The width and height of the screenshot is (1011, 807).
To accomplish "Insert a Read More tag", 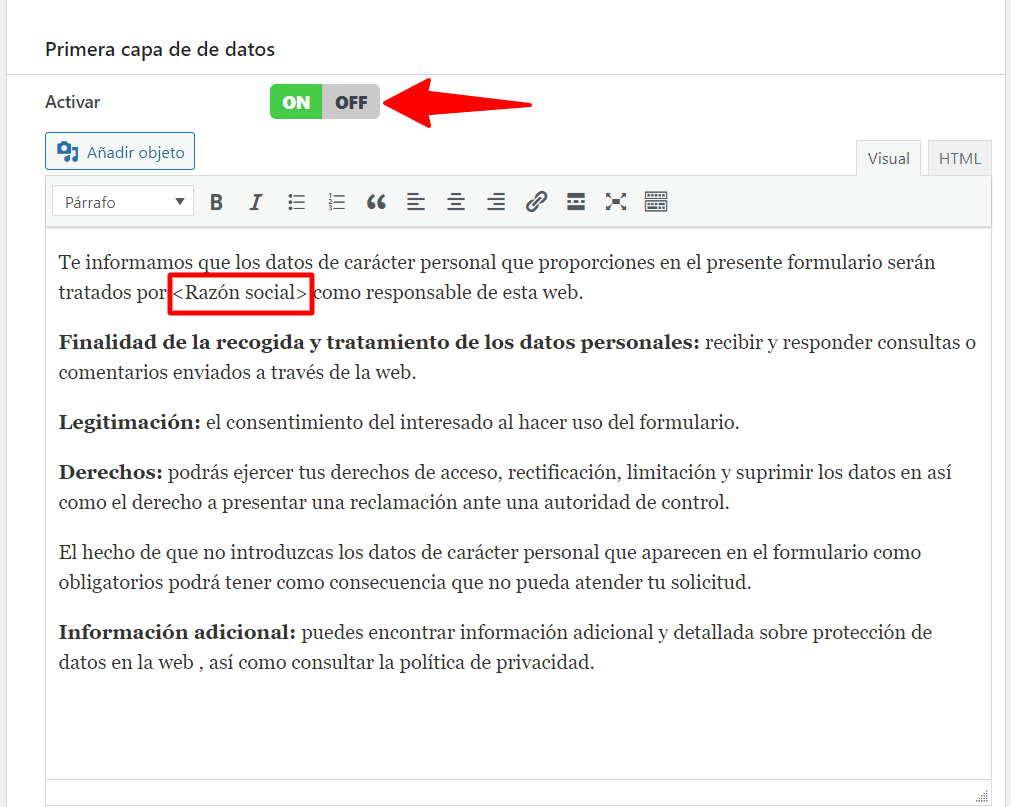I will click(576, 202).
